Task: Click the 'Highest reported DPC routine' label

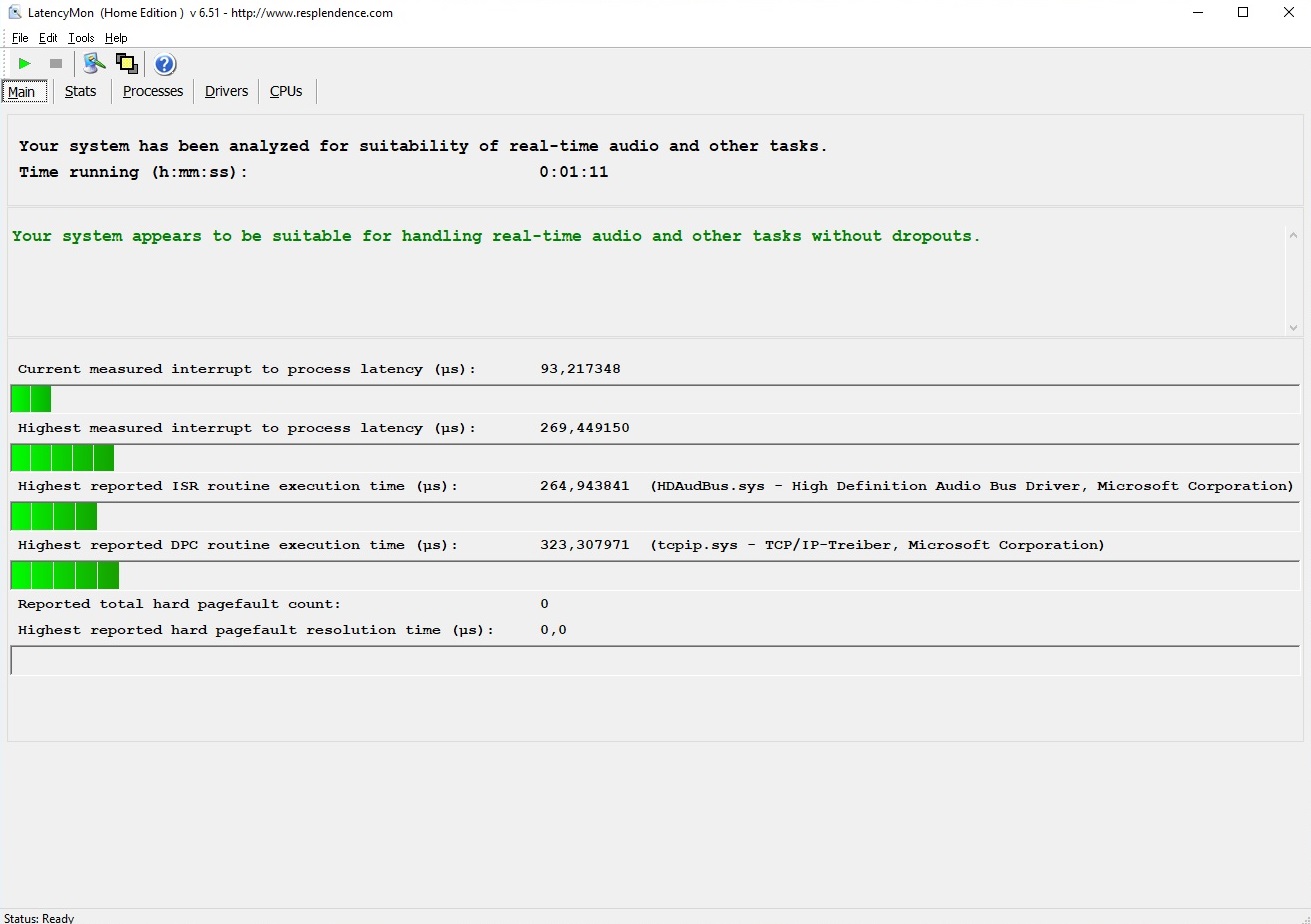Action: (238, 545)
